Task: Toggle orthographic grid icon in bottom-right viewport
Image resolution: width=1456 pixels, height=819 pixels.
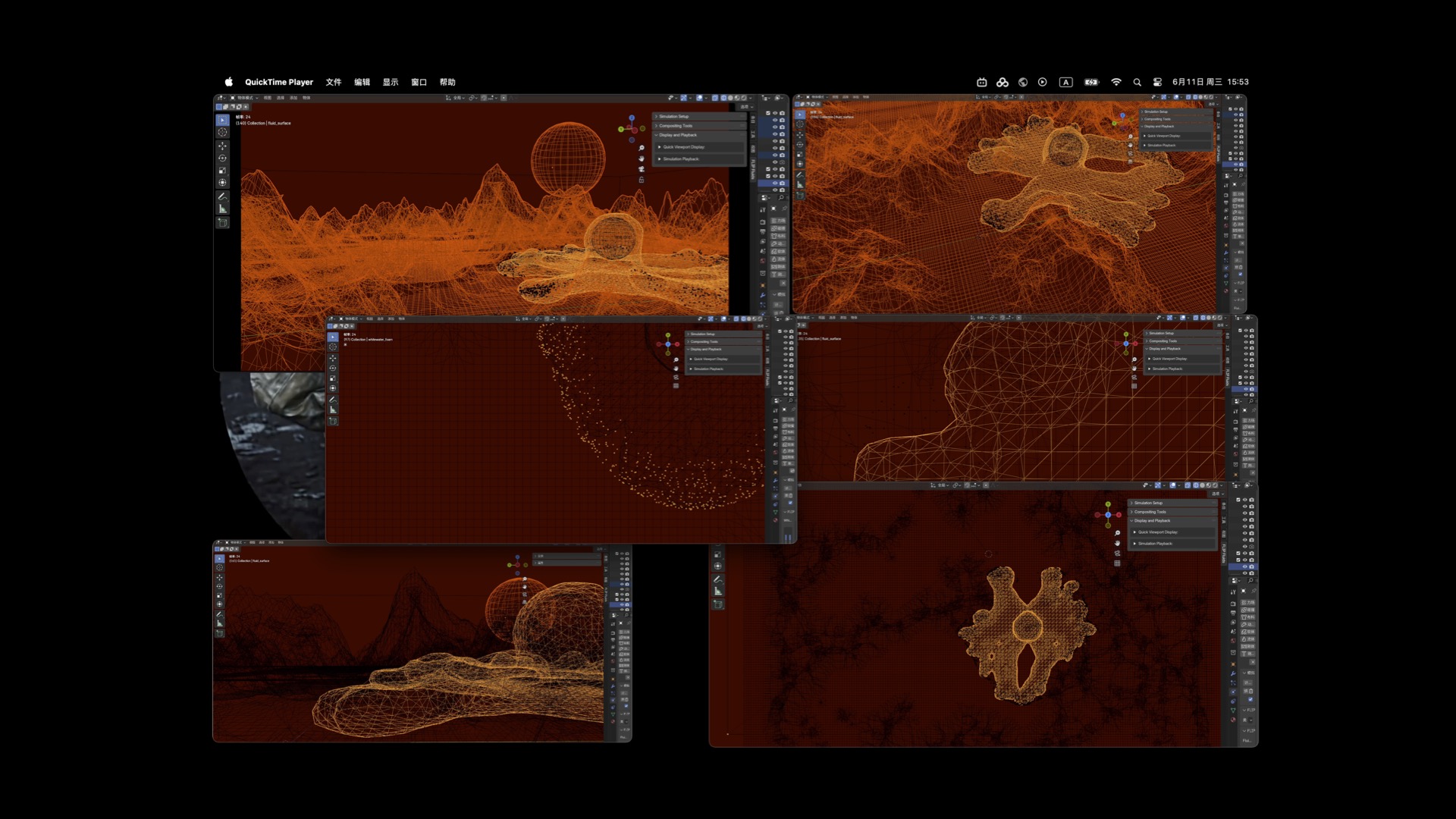Action: pos(1117,563)
